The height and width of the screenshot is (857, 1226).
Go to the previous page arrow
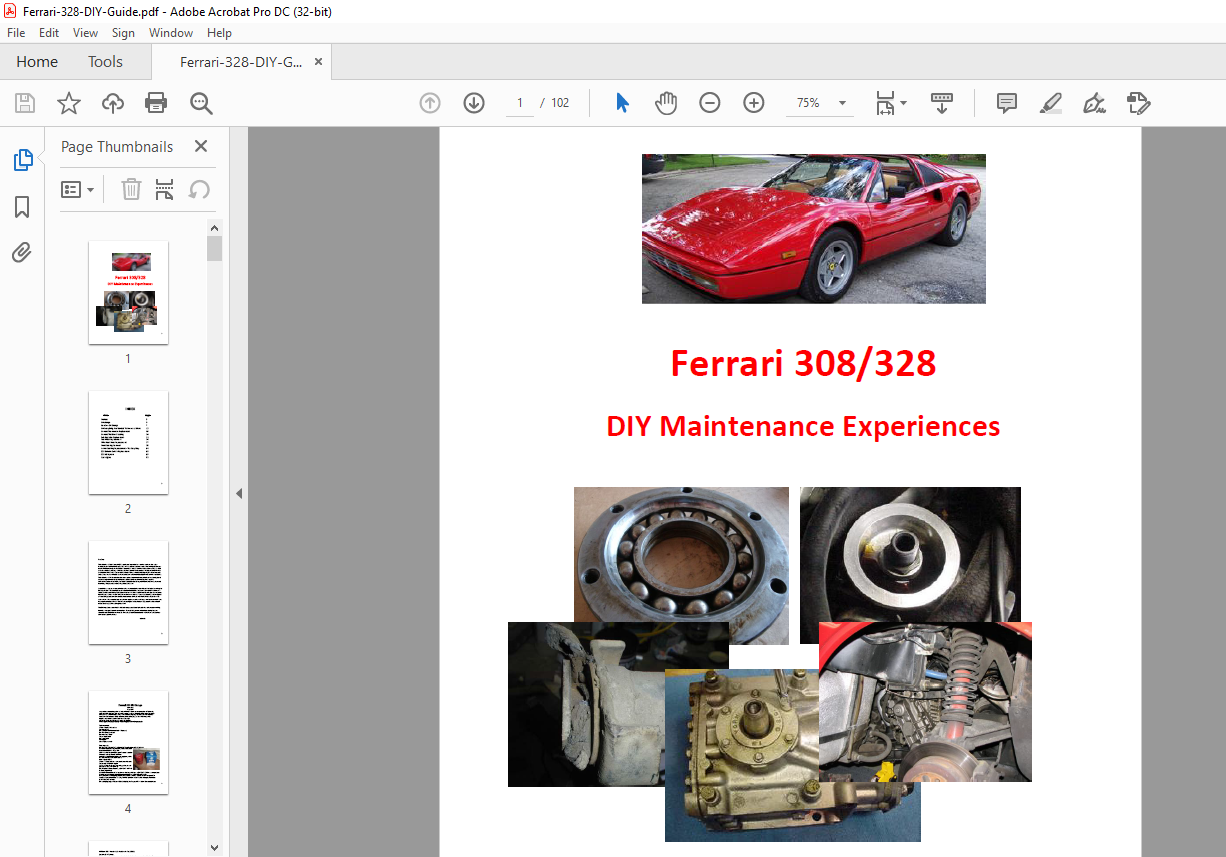point(430,103)
